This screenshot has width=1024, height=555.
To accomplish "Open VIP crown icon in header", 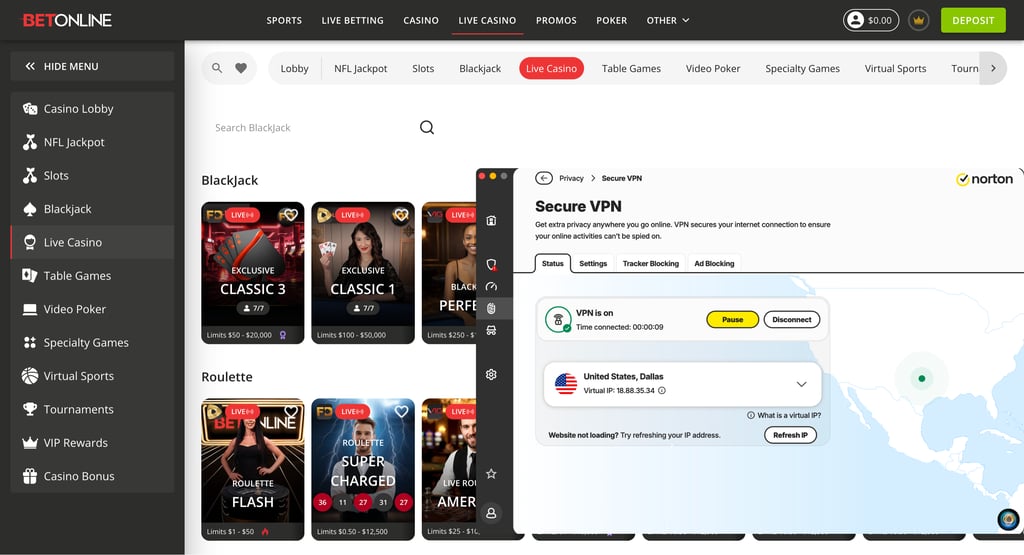I will tap(918, 20).
